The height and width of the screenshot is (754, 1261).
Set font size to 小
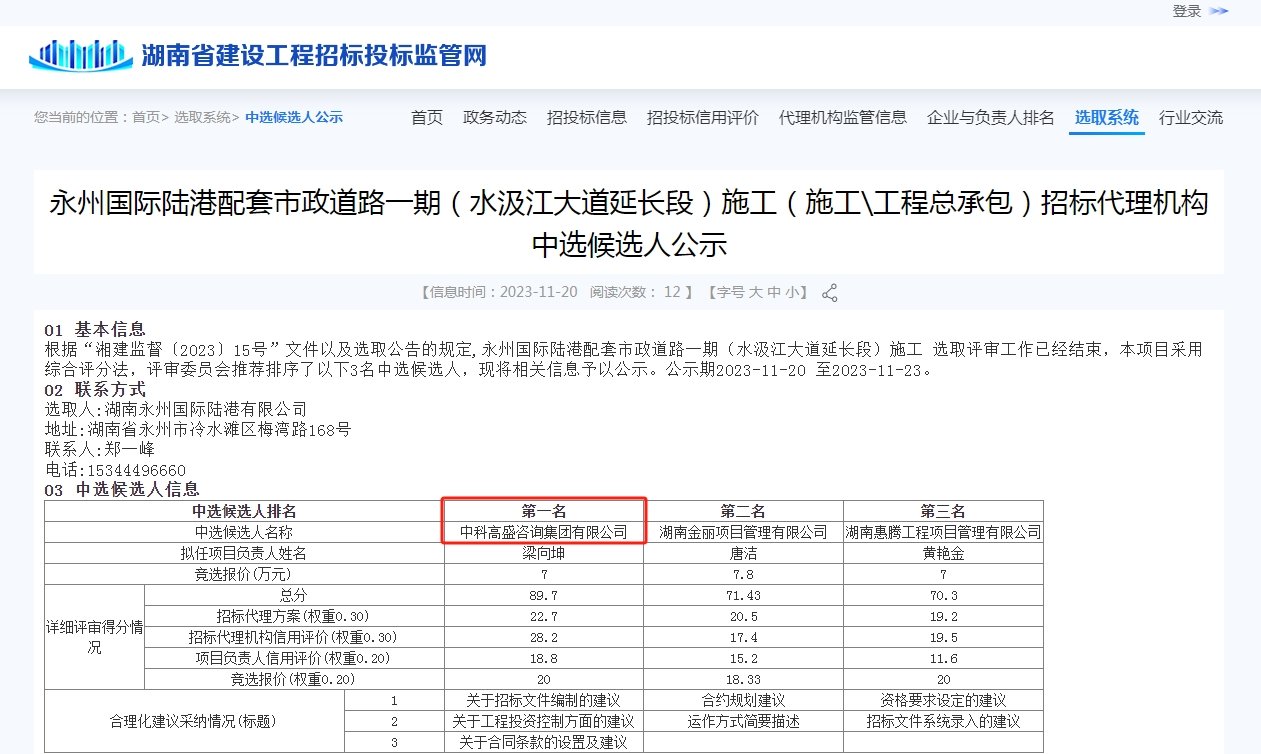791,292
